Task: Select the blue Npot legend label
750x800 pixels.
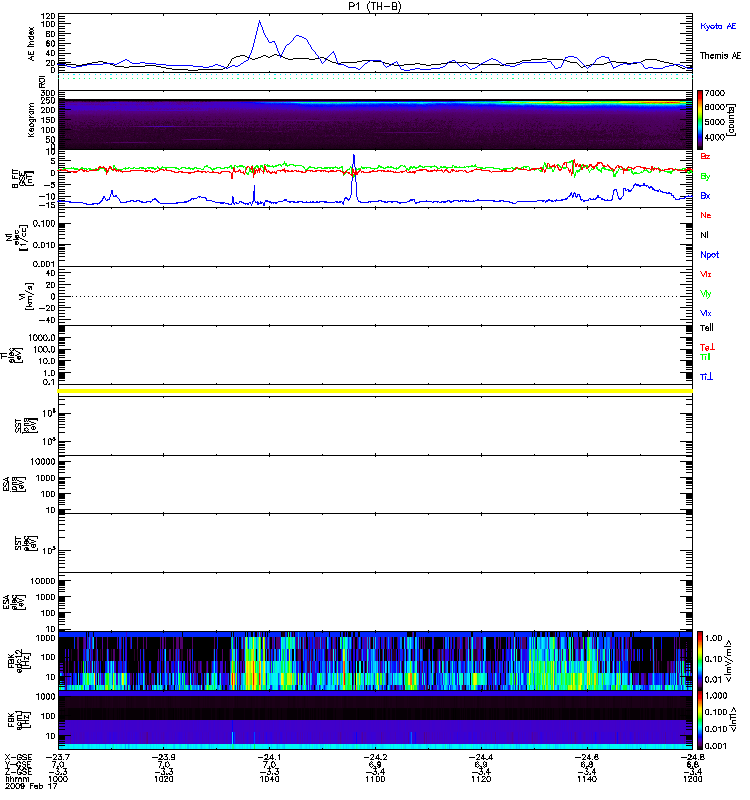Action: tap(710, 255)
